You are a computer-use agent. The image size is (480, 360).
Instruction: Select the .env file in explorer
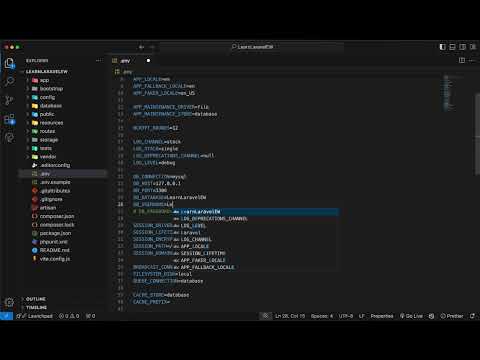click(63, 174)
